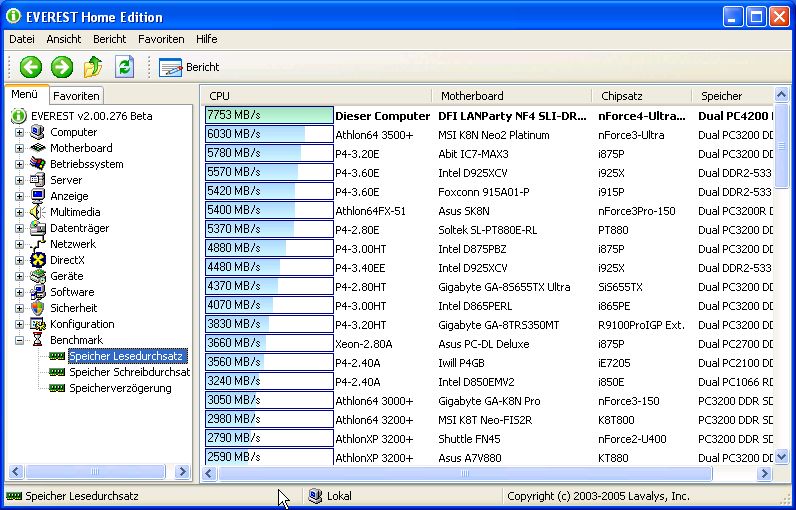Collapse the Benchmark tree node
Screen dimensions: 796x510
point(19,341)
